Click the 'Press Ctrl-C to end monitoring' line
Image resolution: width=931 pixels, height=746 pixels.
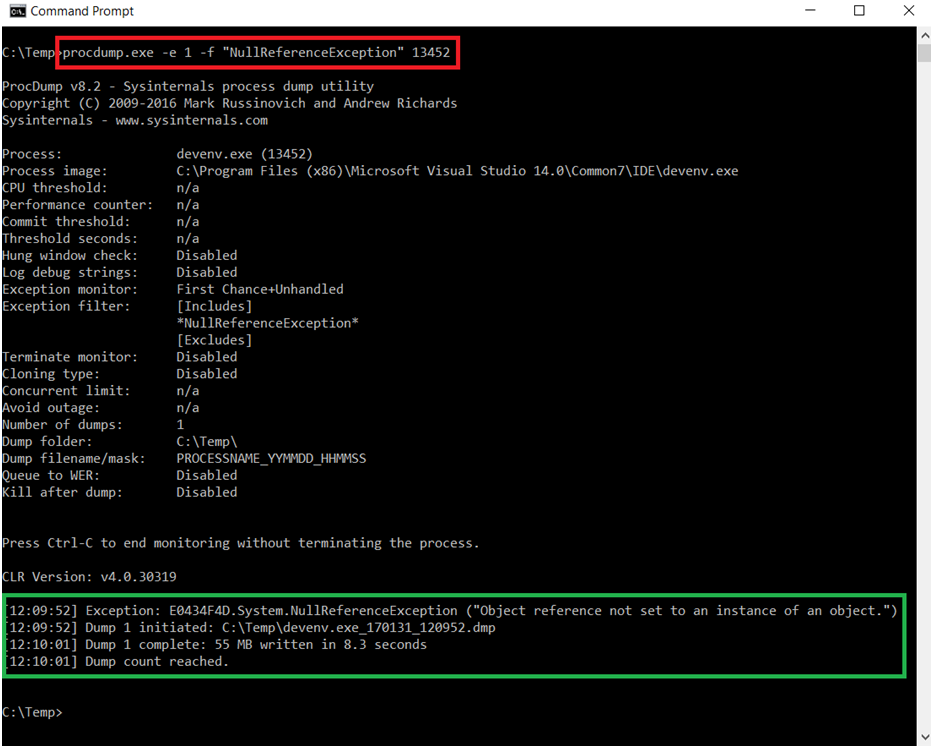[240, 543]
